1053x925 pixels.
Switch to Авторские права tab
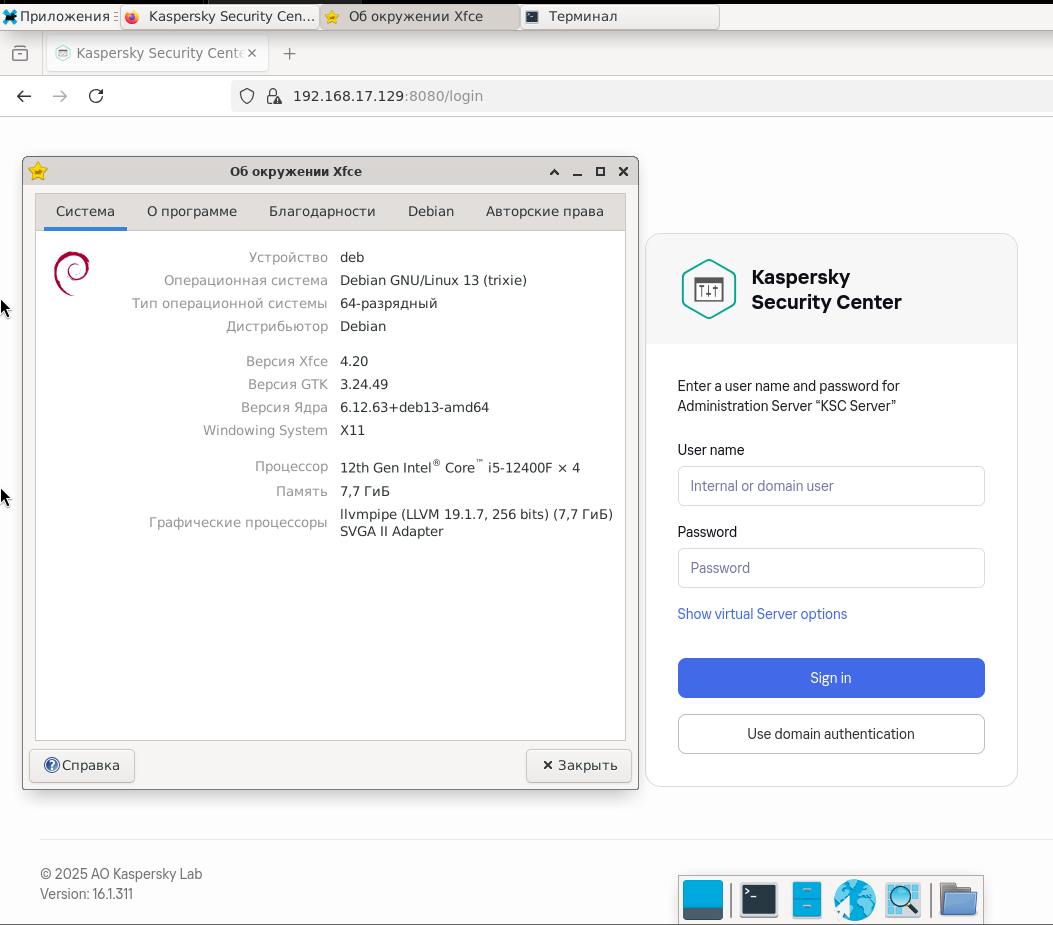[x=545, y=212]
